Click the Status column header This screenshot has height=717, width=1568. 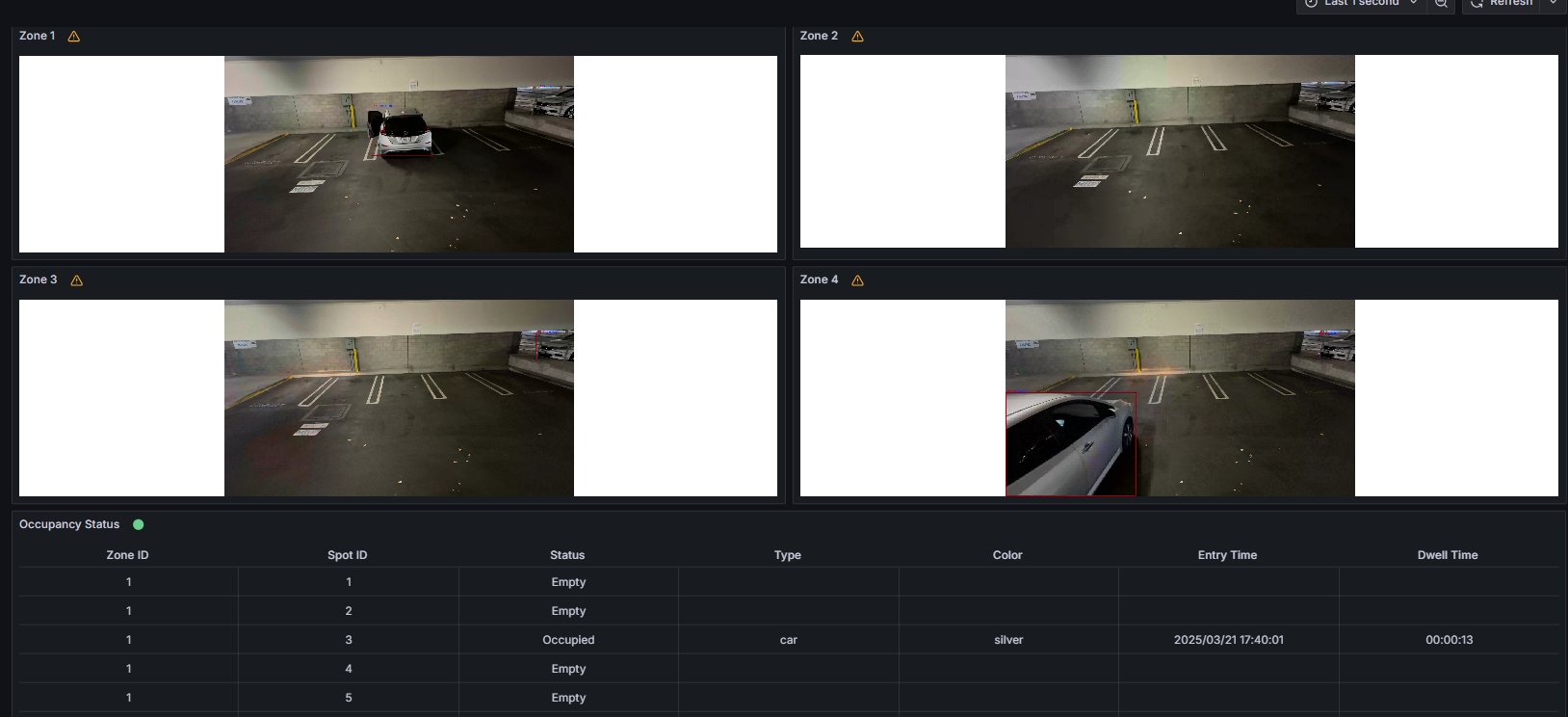point(567,555)
